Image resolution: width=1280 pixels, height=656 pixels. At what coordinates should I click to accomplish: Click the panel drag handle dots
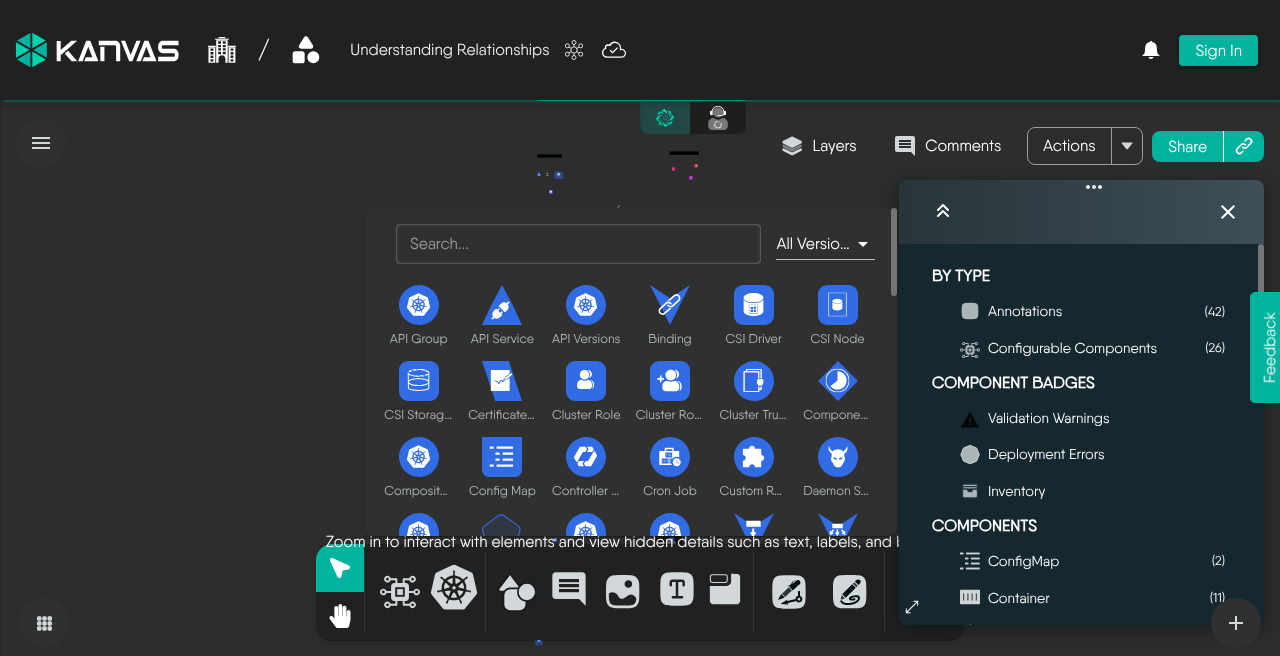pyautogui.click(x=1094, y=187)
